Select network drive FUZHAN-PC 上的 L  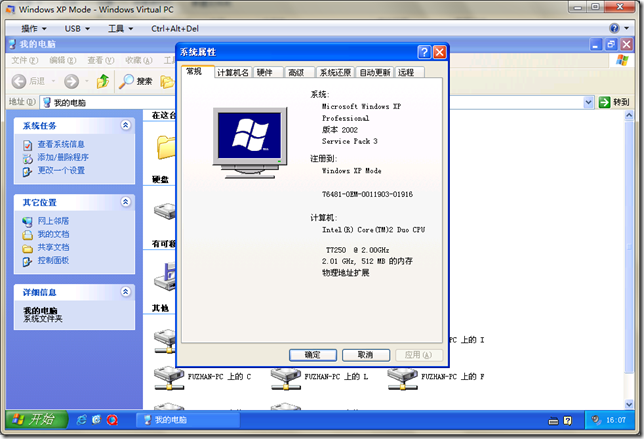[x=319, y=377]
